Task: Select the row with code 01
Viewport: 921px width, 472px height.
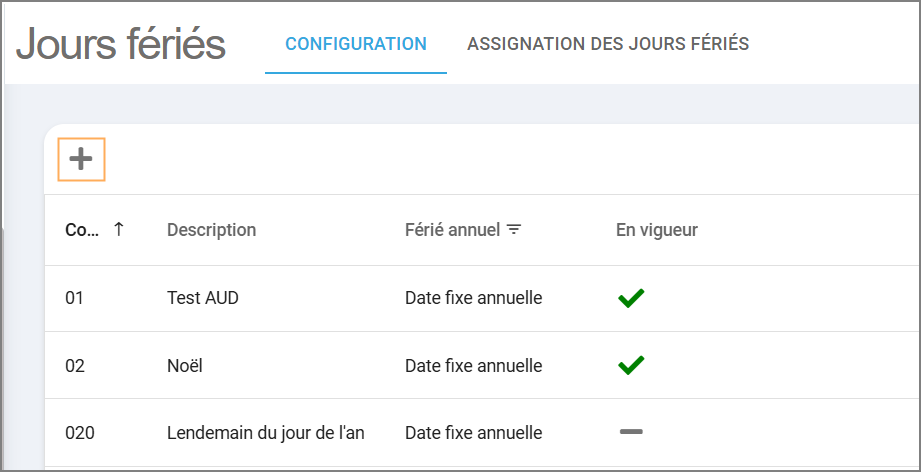Action: tap(75, 298)
